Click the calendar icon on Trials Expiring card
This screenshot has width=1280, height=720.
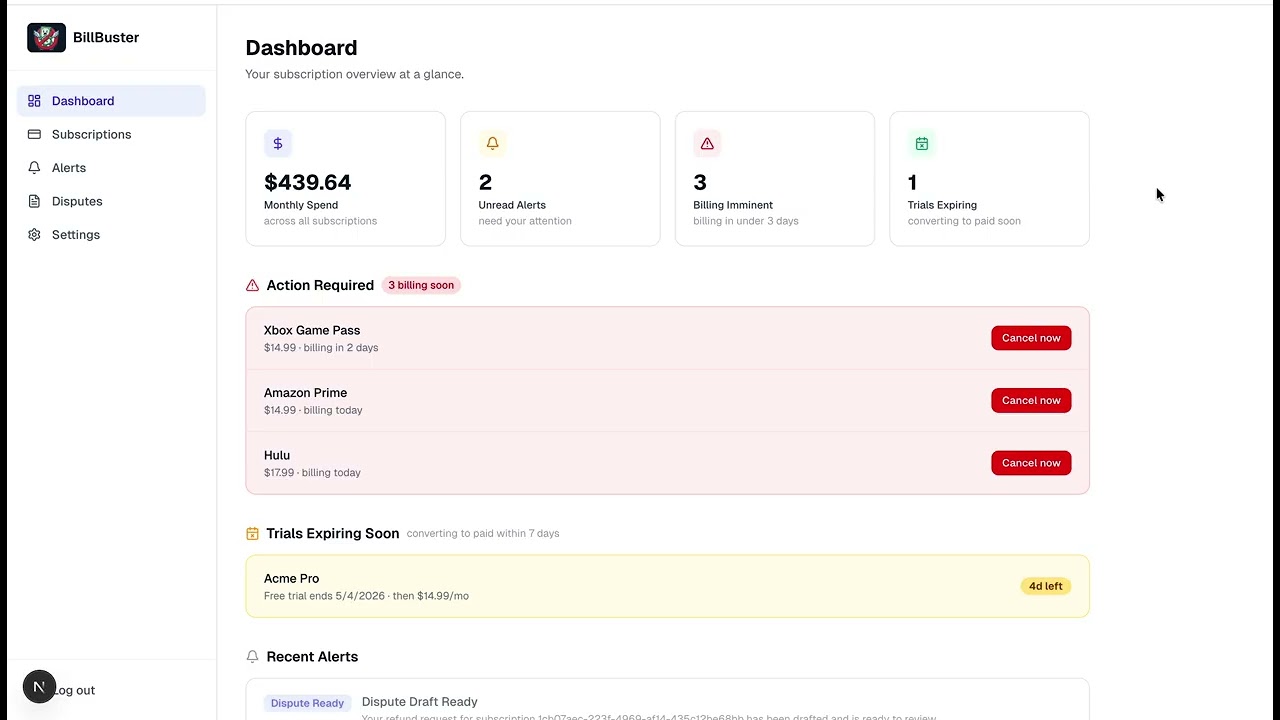[922, 144]
